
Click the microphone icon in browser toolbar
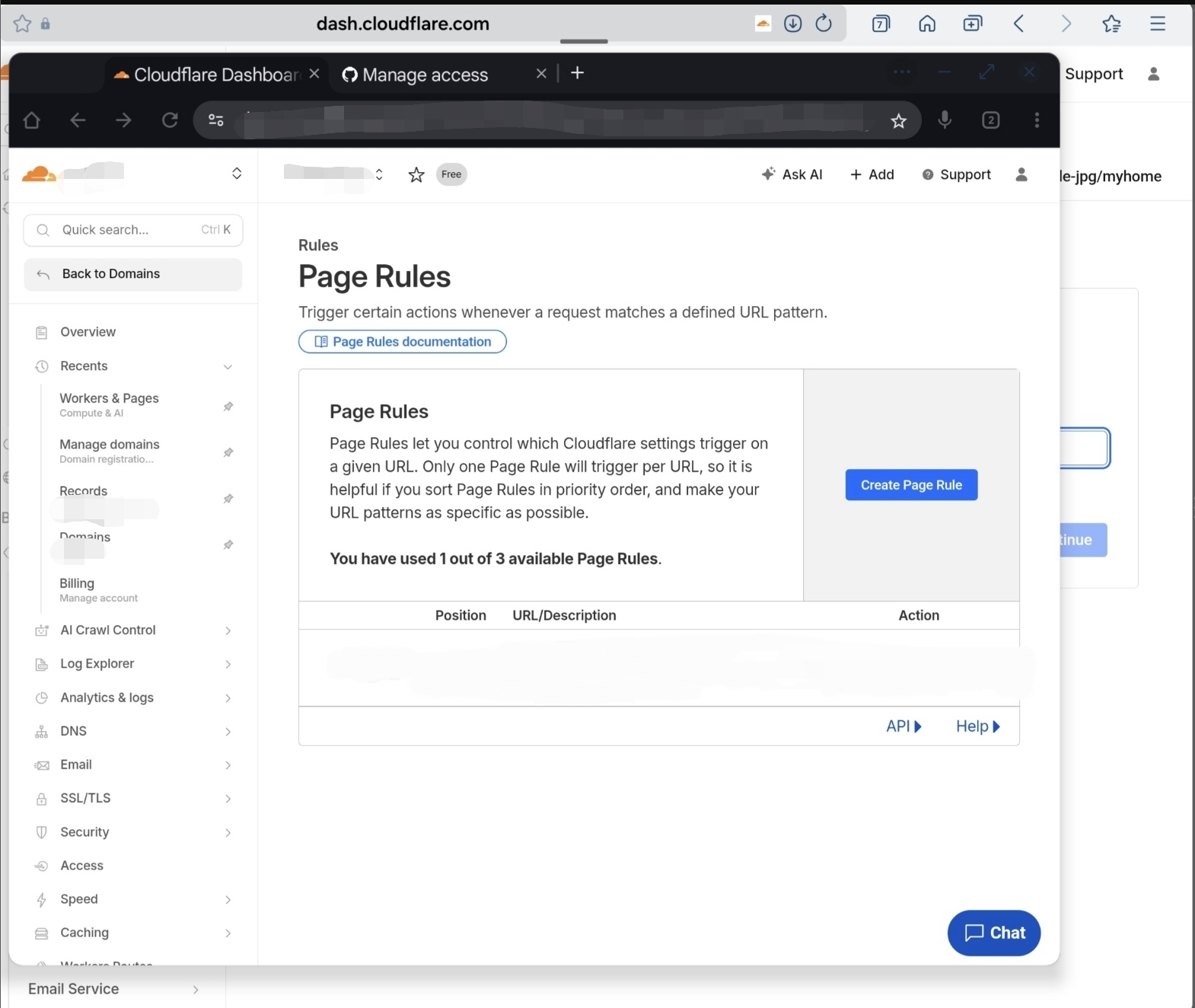[945, 120]
